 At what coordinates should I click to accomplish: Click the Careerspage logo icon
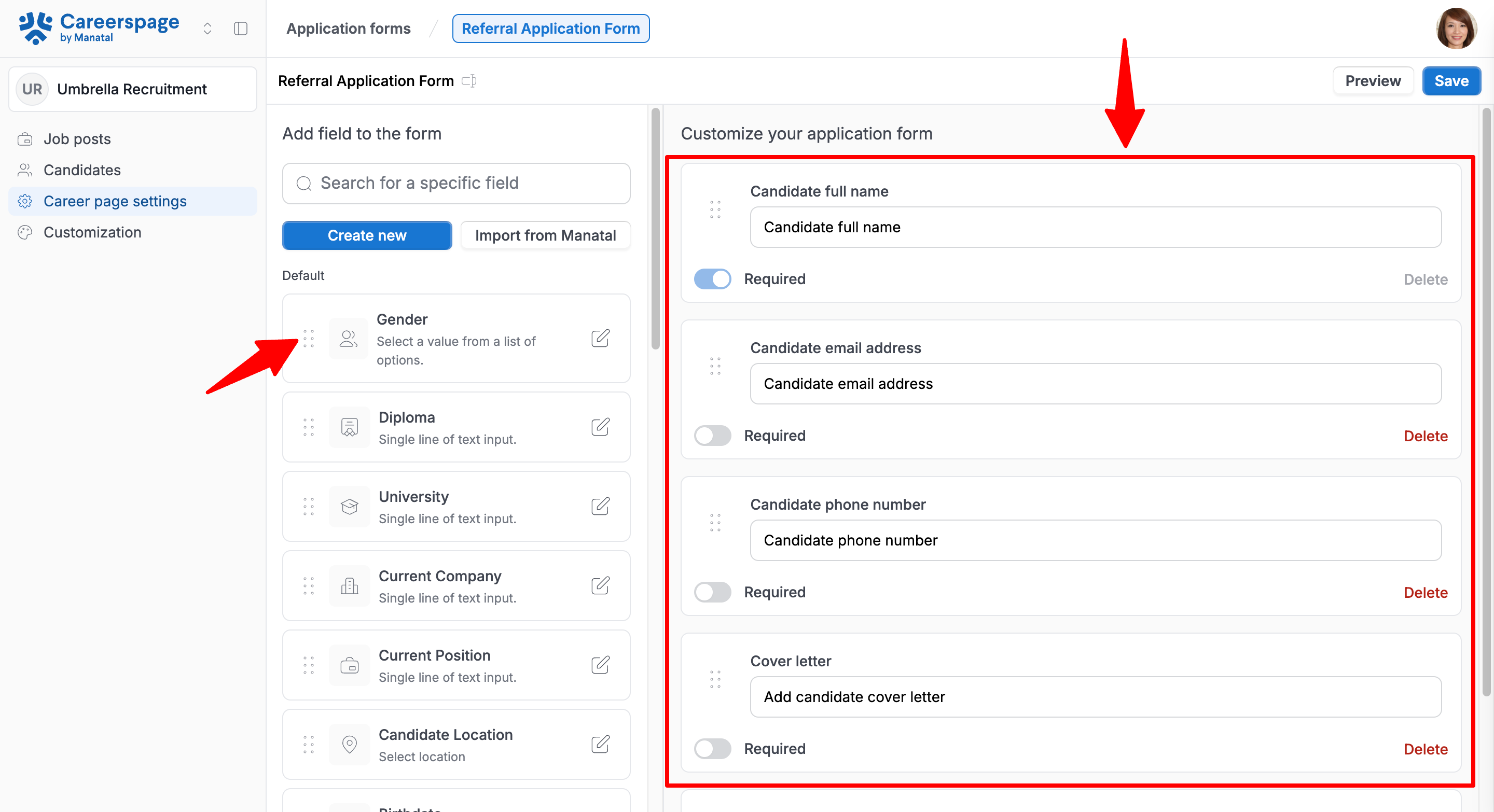pos(35,28)
